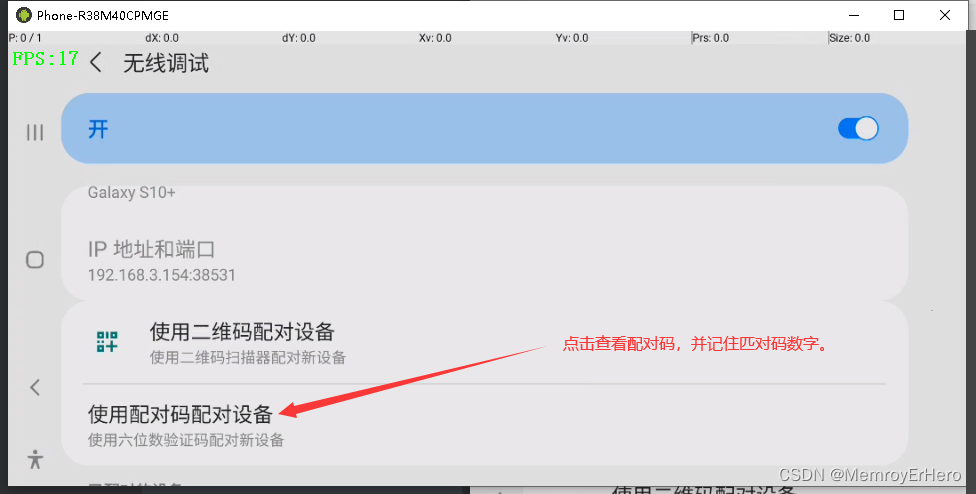Viewport: 976px width, 494px height.
Task: Click the Phone-R38M40CPMGE title text
Action: [103, 16]
